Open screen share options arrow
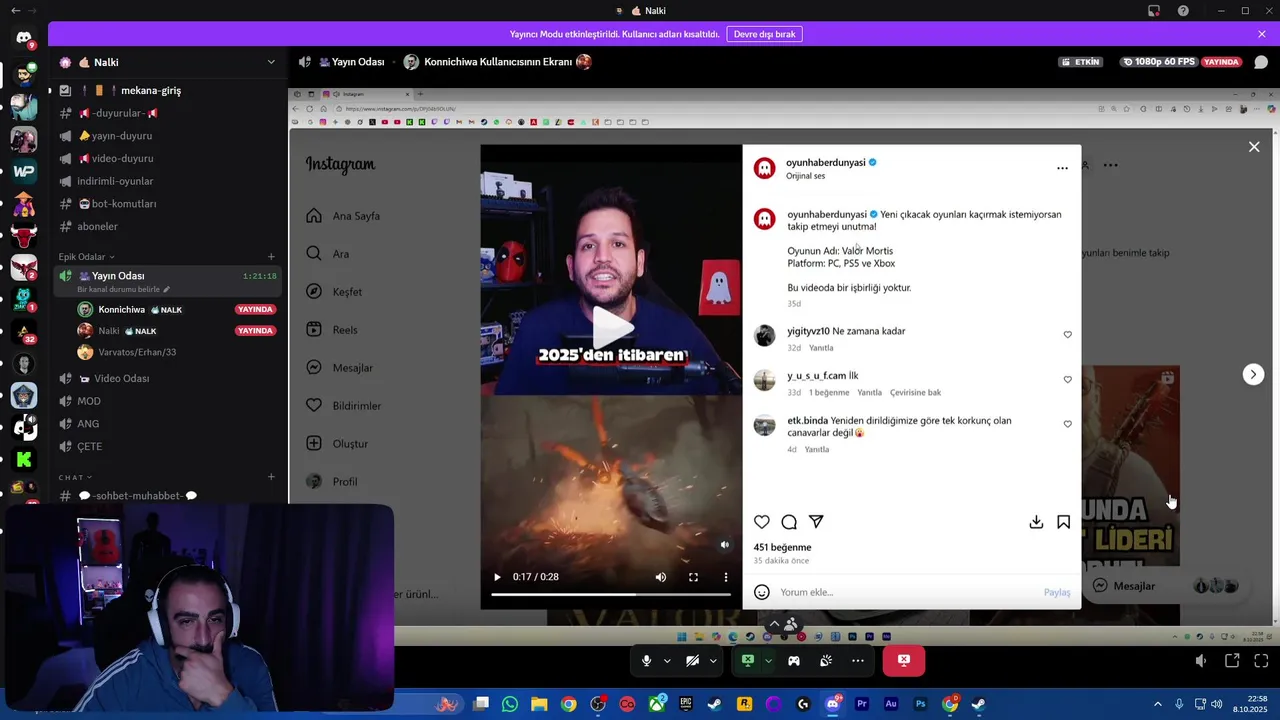 click(x=768, y=661)
